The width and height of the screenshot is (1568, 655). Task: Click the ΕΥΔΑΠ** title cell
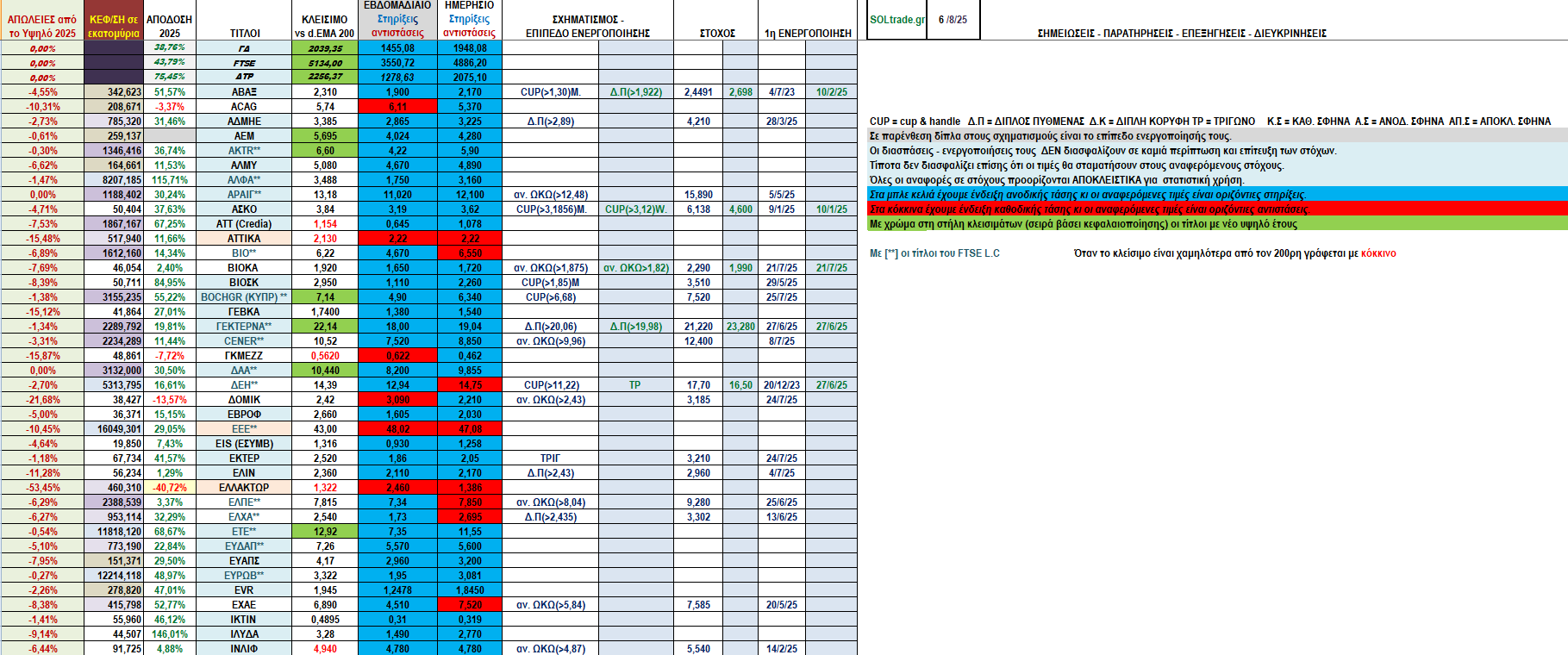point(244,546)
